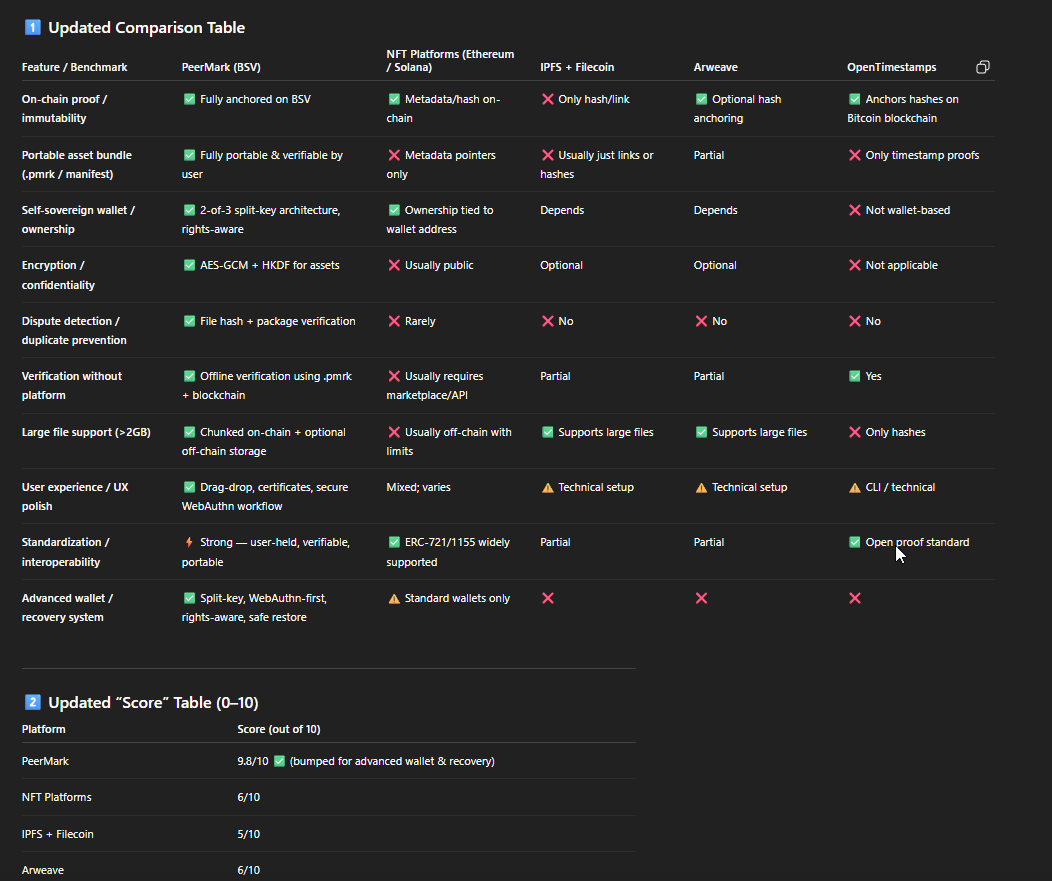Click the Dispute detection / duplicate prevention label
The height and width of the screenshot is (881, 1052).
[74, 331]
